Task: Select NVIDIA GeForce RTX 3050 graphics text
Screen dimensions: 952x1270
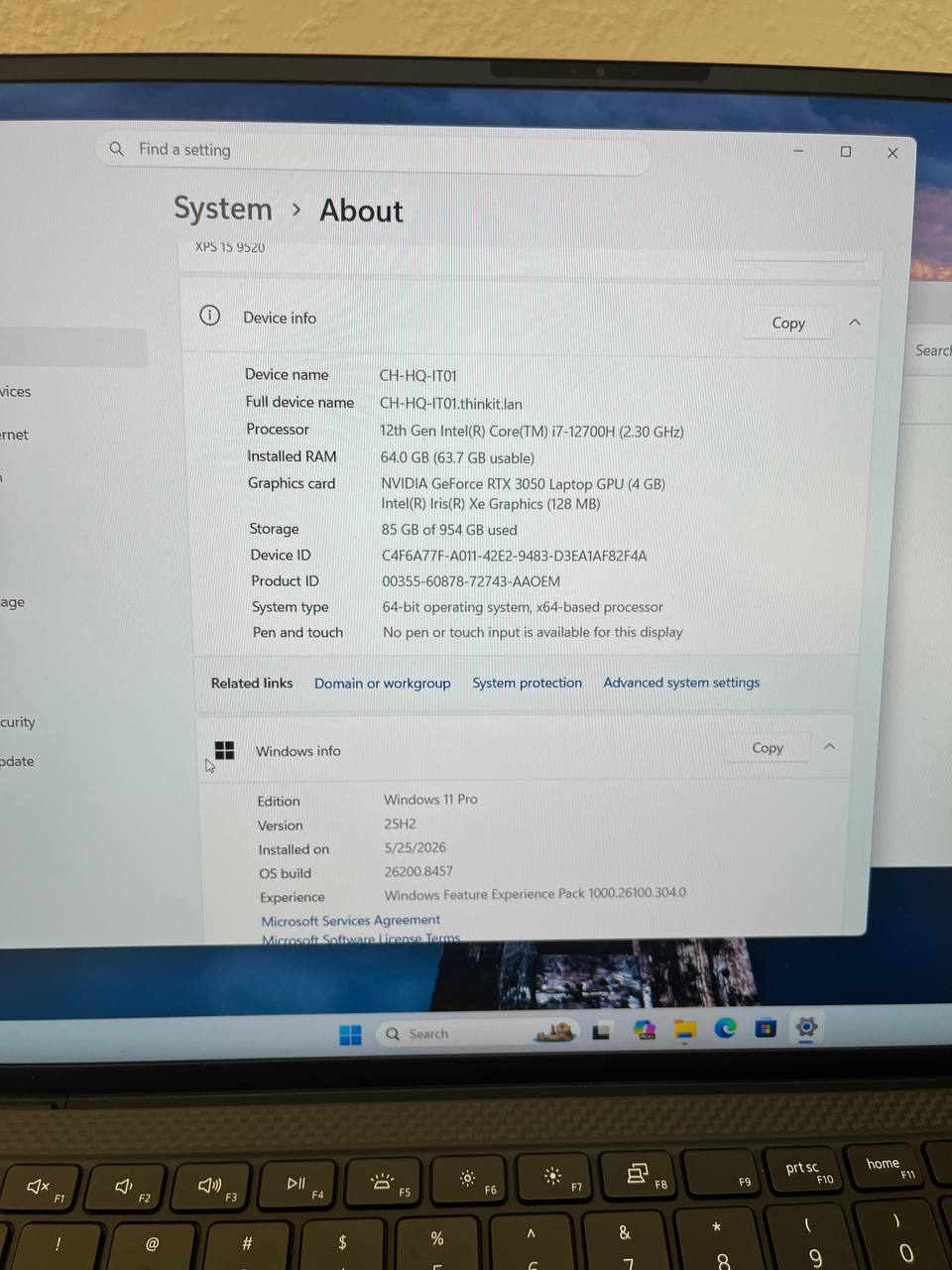Action: [x=524, y=484]
